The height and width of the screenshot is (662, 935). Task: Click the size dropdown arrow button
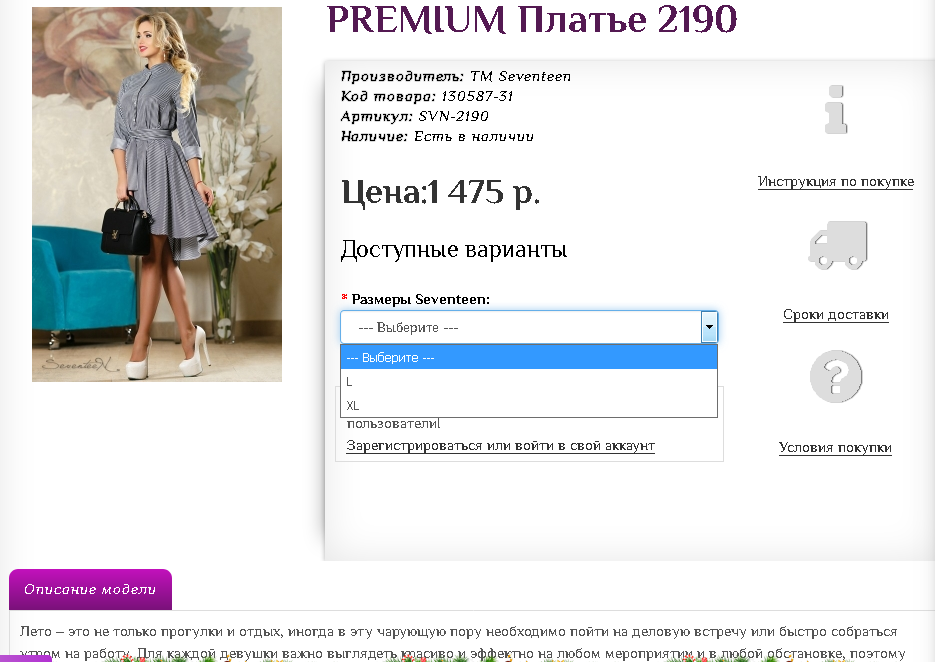click(x=709, y=327)
